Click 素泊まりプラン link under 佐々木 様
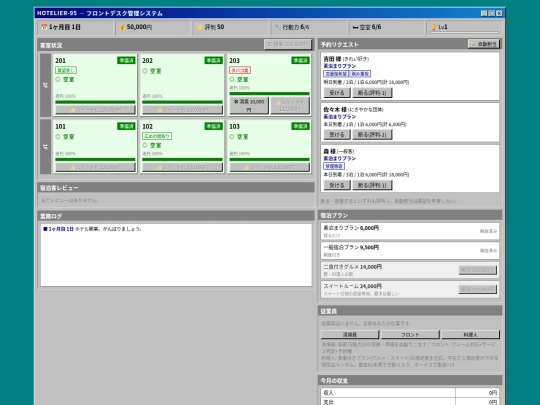This screenshot has width=540, height=405. (x=340, y=116)
